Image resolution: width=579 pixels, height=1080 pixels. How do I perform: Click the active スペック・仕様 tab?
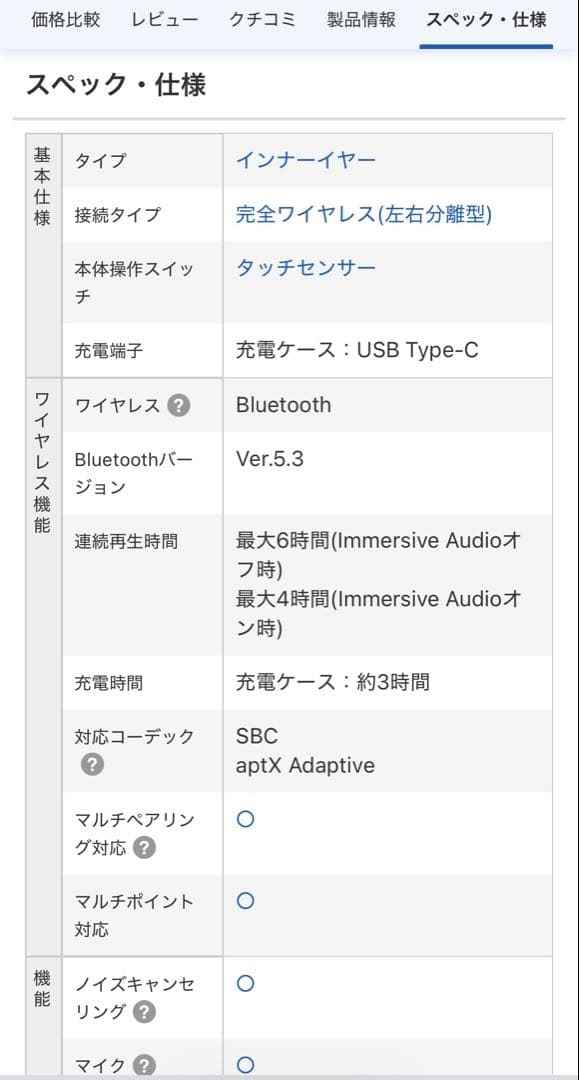(x=485, y=18)
